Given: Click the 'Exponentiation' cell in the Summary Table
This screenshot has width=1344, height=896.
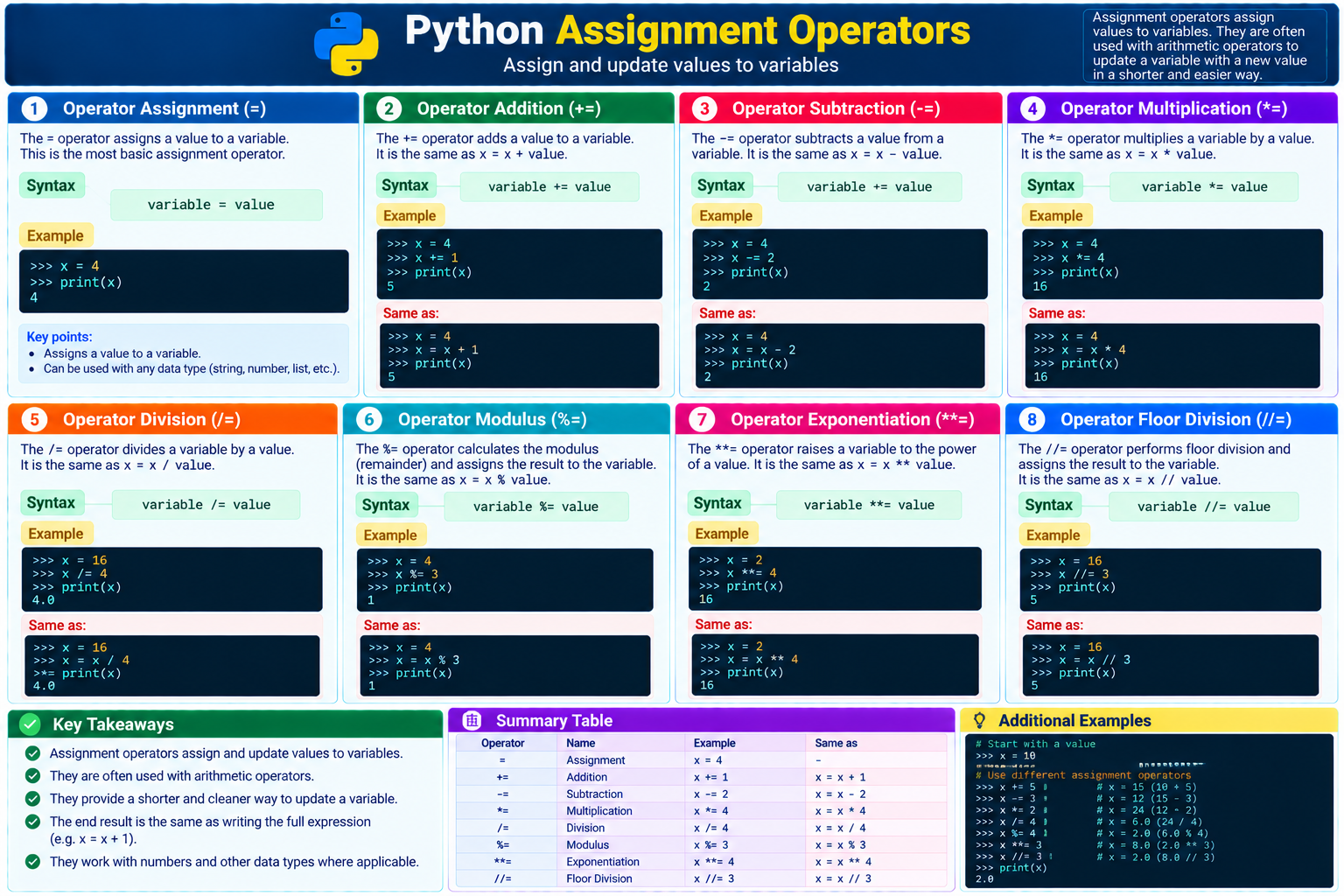Looking at the screenshot, I should 603,862.
